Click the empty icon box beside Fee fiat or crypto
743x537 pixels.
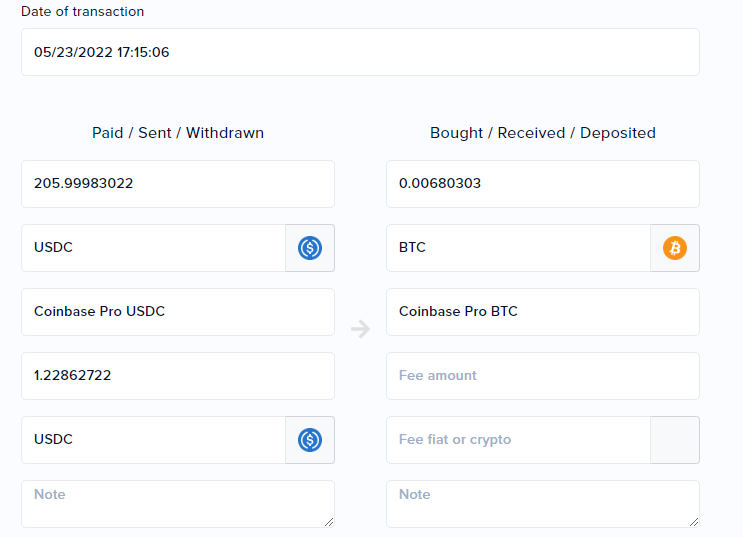(x=675, y=440)
